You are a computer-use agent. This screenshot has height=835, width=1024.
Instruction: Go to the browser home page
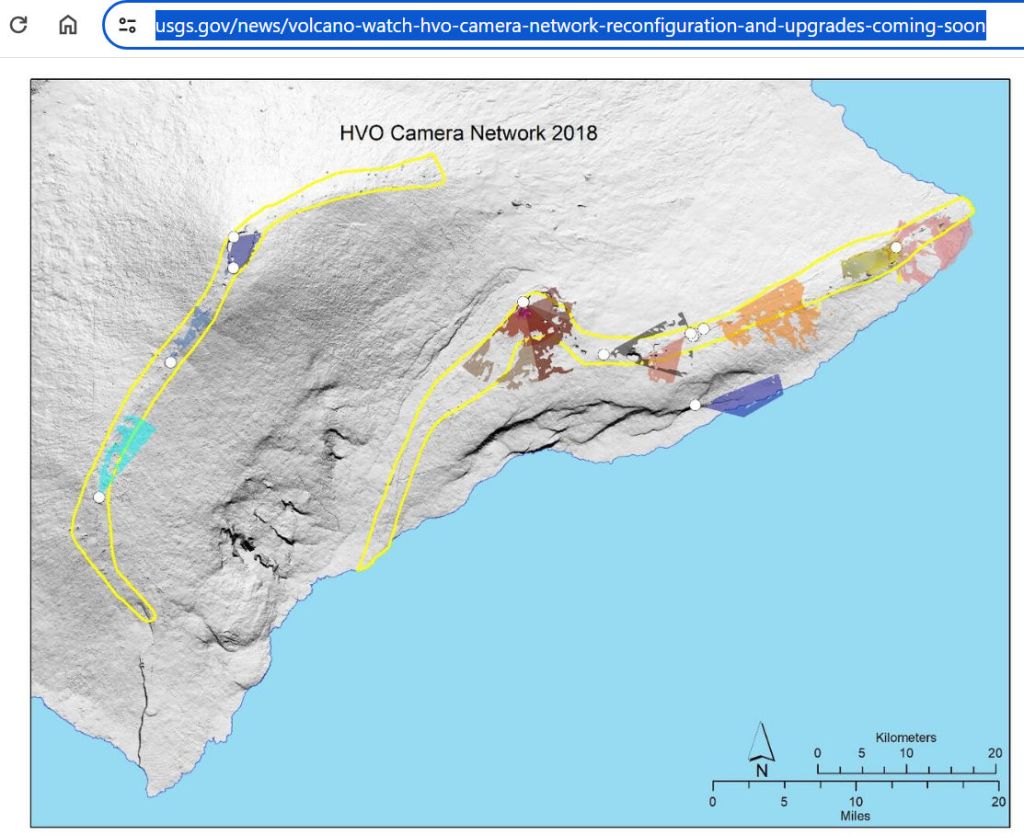(68, 25)
